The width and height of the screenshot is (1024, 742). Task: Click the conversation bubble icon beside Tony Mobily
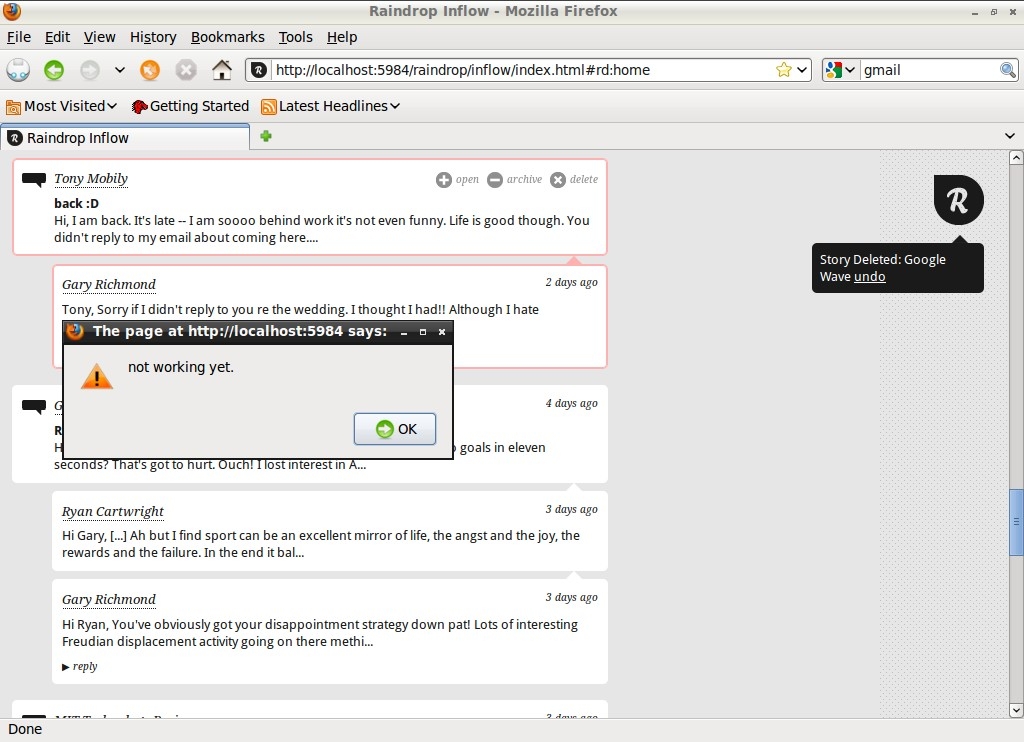(33, 179)
